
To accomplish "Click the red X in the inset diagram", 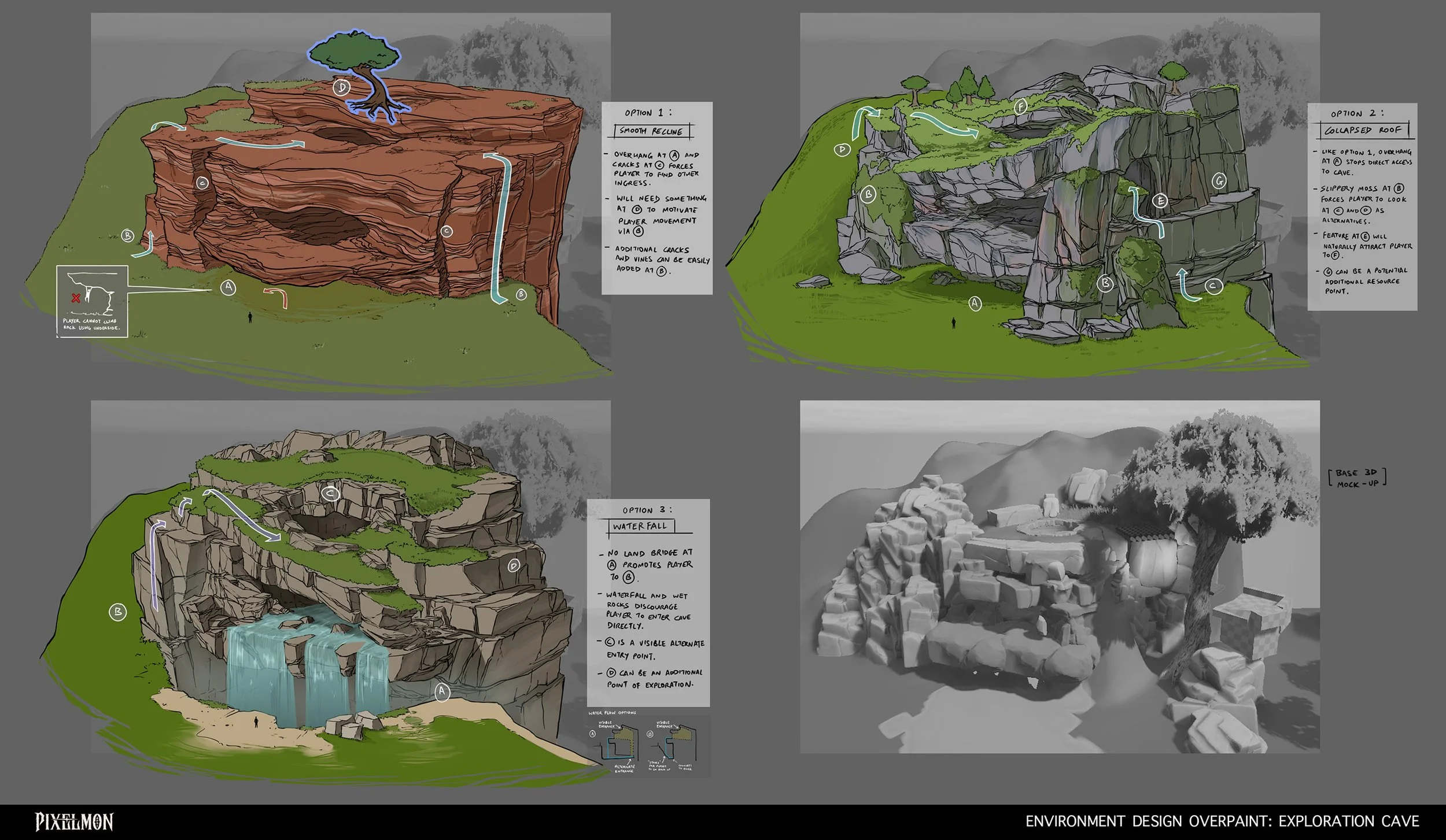I will (x=75, y=298).
